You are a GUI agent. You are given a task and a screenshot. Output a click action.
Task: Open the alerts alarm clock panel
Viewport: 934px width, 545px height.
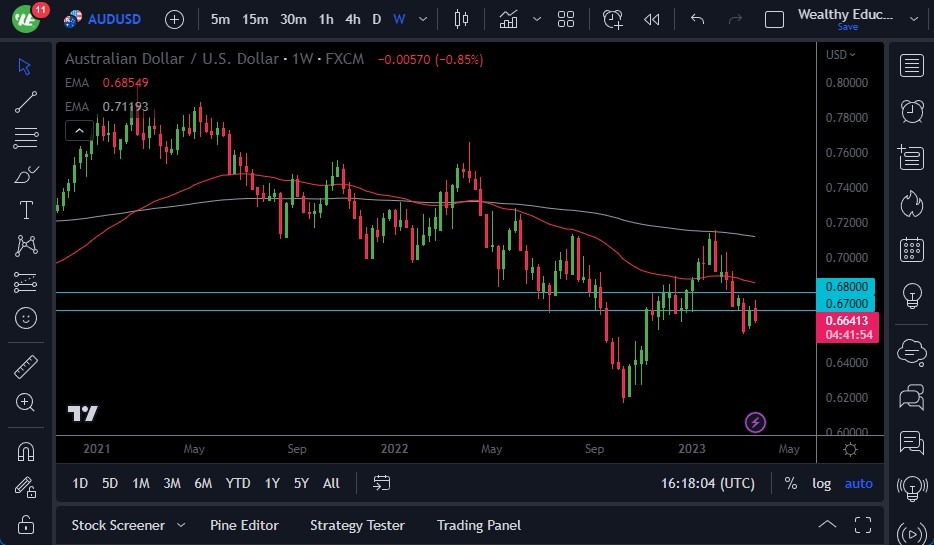(911, 111)
